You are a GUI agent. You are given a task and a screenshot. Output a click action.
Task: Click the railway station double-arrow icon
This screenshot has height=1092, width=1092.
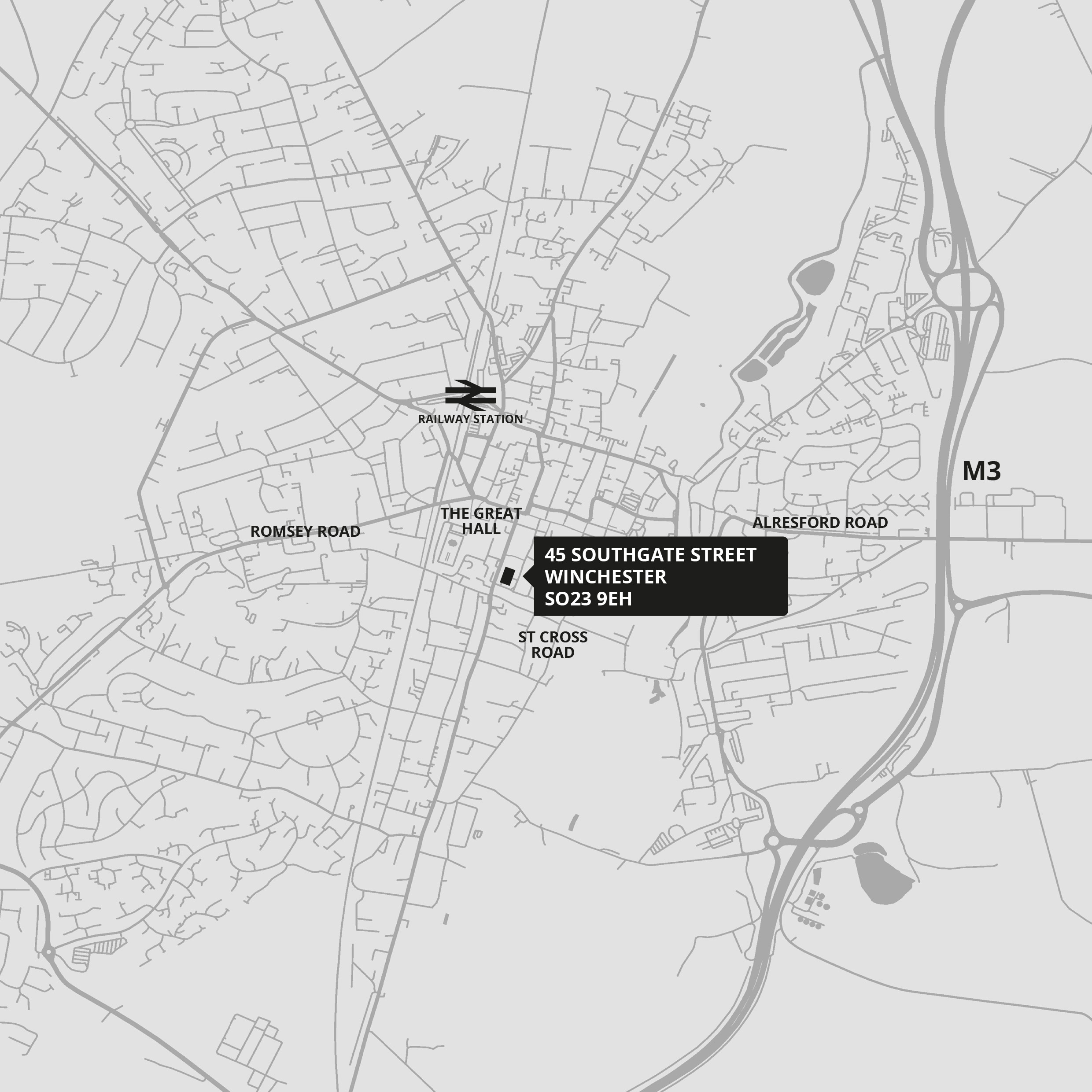(x=470, y=395)
